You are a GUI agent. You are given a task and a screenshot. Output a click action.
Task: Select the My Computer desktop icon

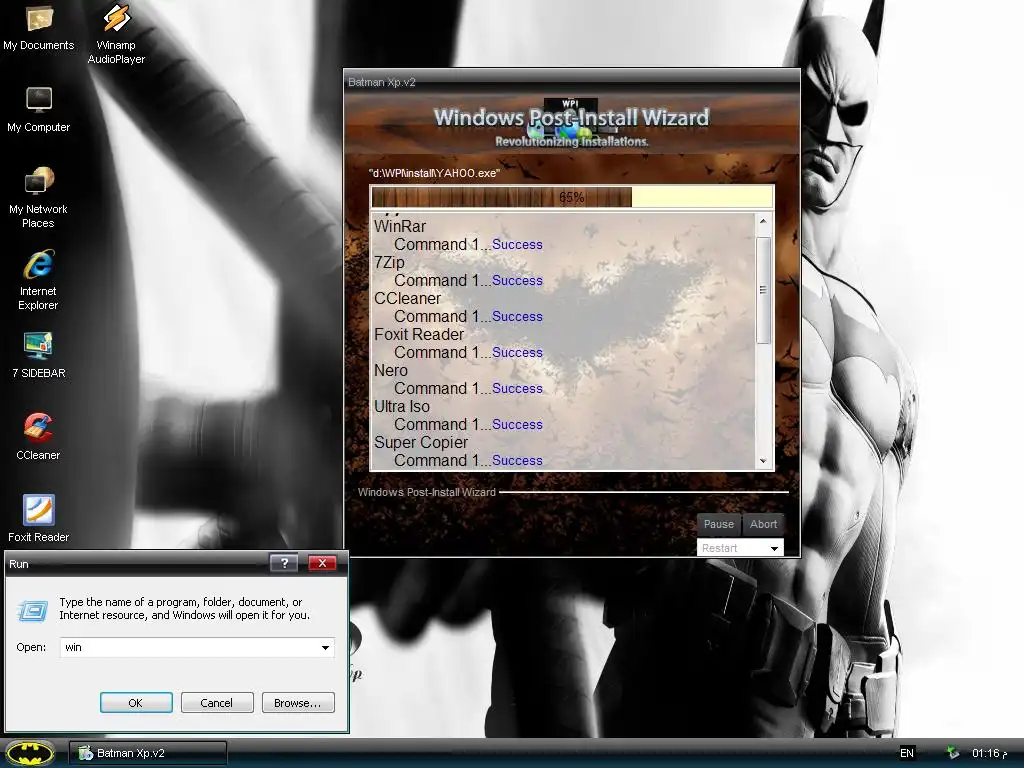39,110
